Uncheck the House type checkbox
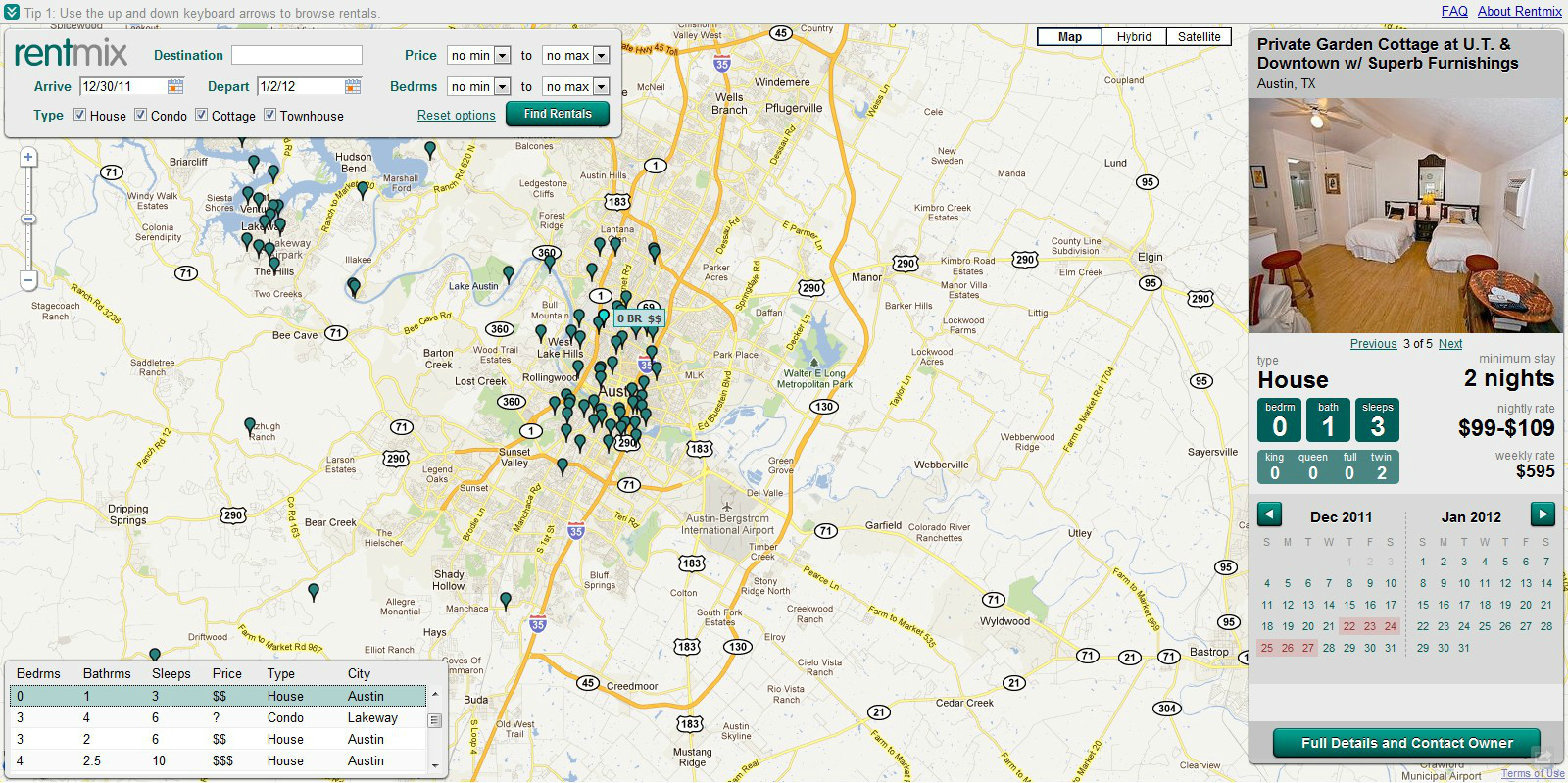1568x783 pixels. click(80, 115)
